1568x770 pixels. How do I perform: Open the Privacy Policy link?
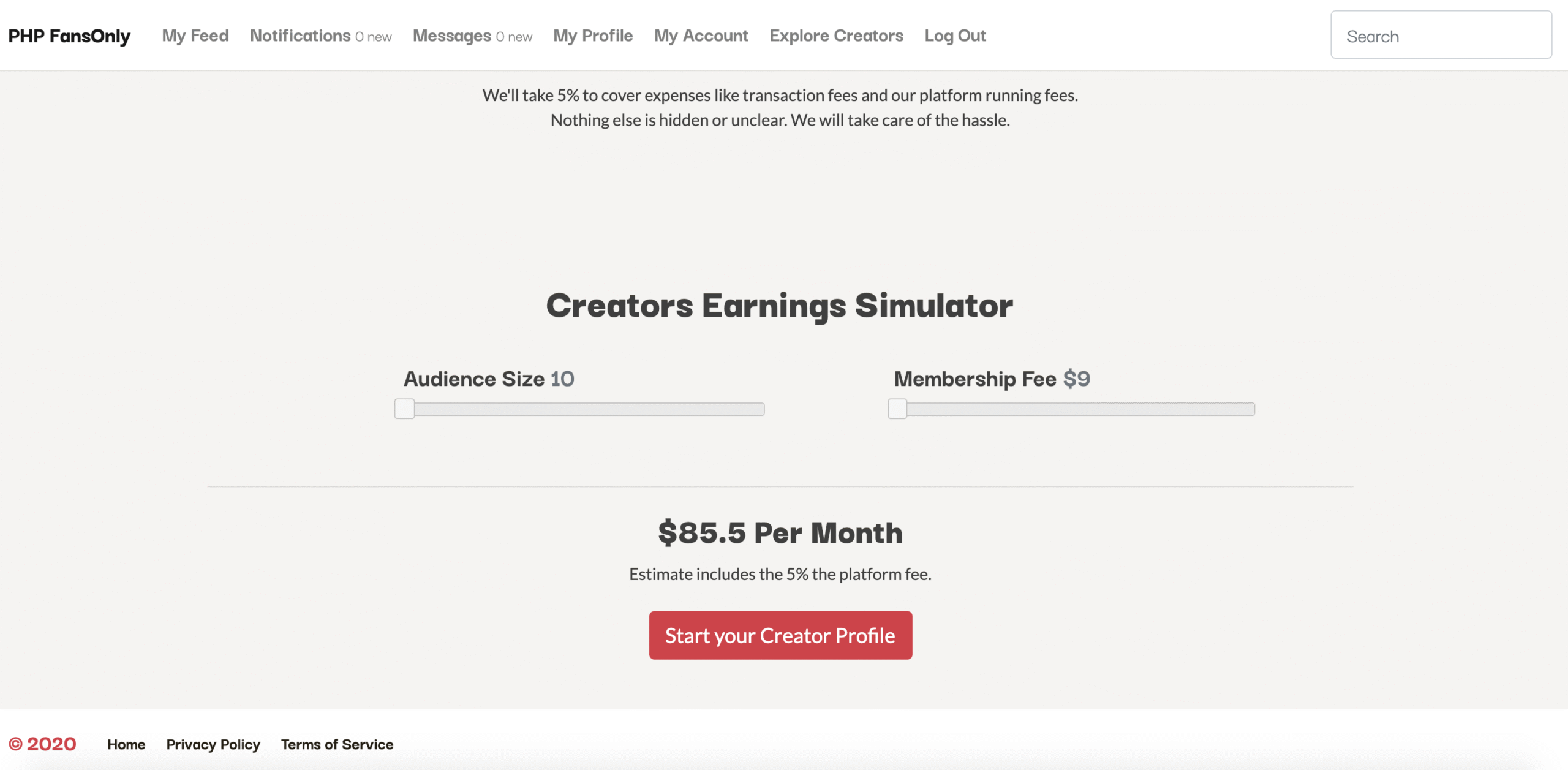(213, 744)
